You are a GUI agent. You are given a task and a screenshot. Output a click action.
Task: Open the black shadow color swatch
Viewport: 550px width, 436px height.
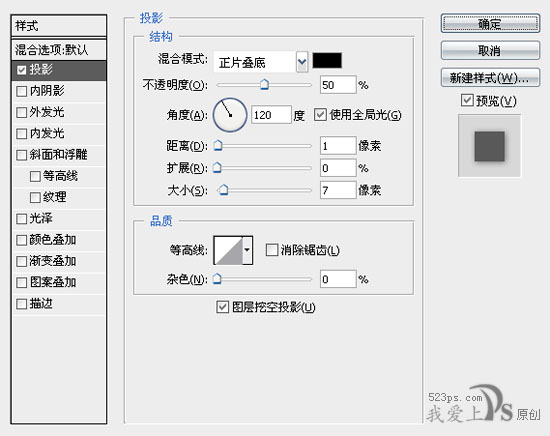pos(327,60)
